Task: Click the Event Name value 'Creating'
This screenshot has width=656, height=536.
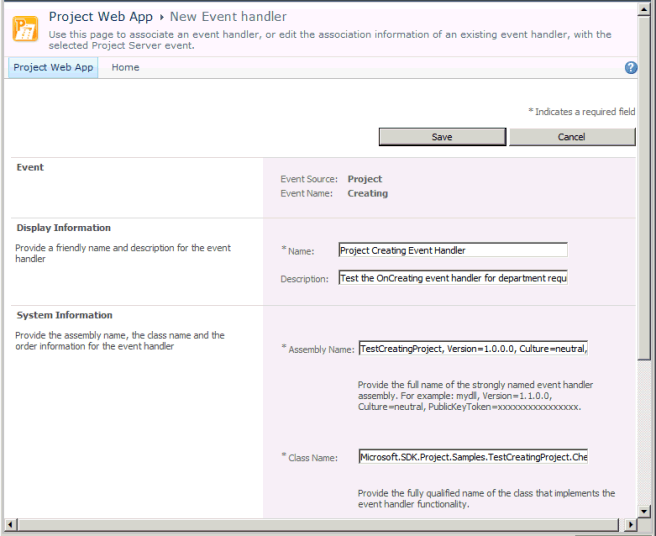Action: (368, 193)
